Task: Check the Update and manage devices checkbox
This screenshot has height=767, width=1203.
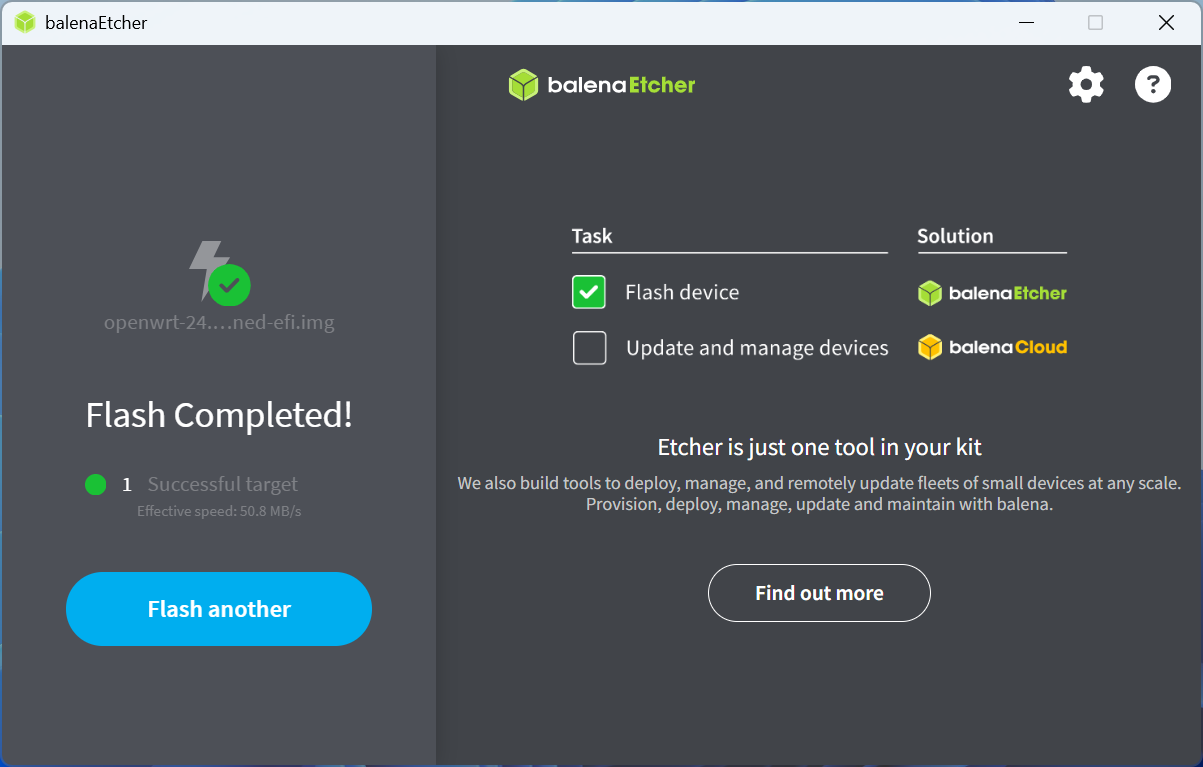Action: coord(589,348)
